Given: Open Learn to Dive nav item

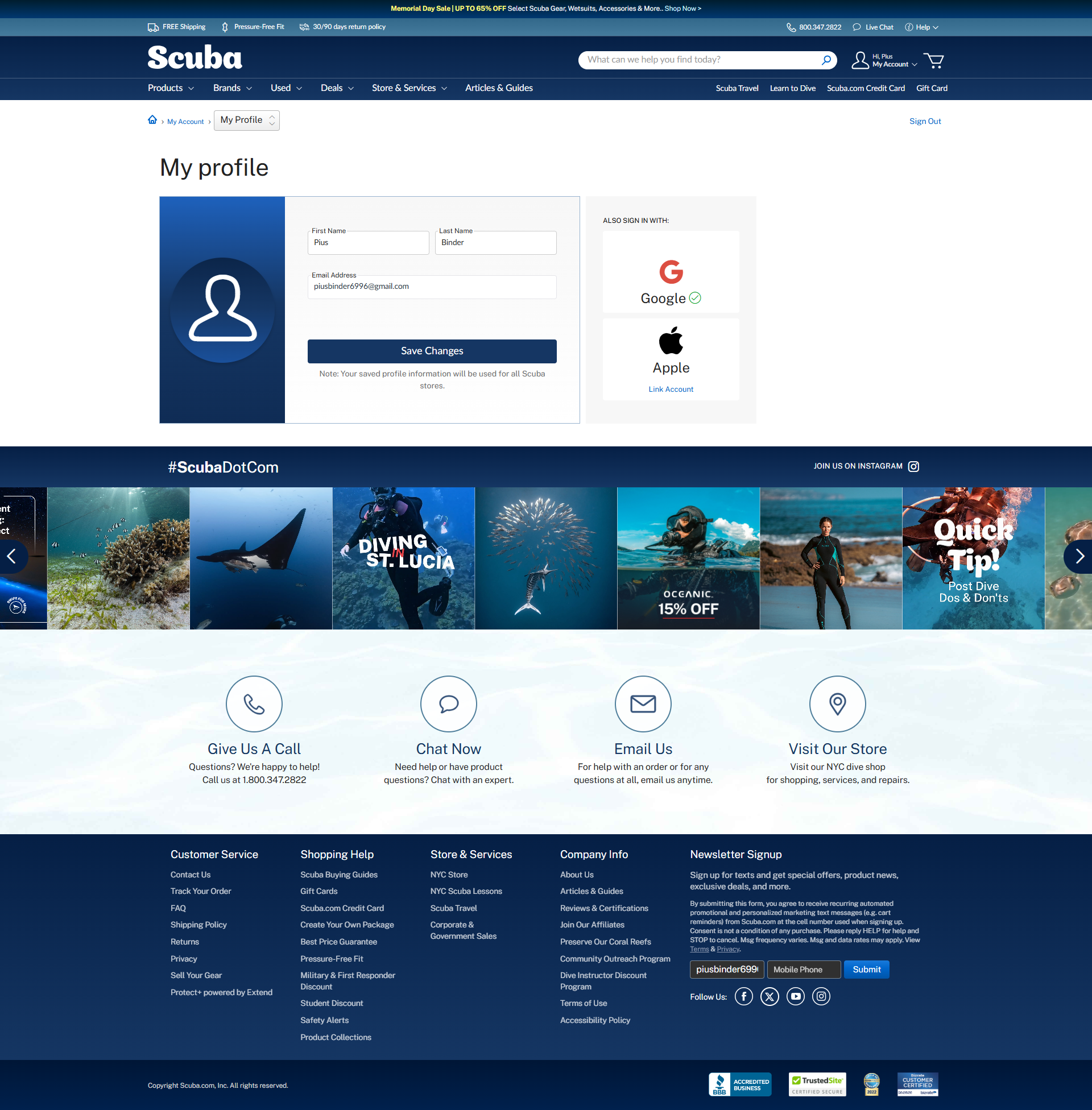Looking at the screenshot, I should coord(793,88).
